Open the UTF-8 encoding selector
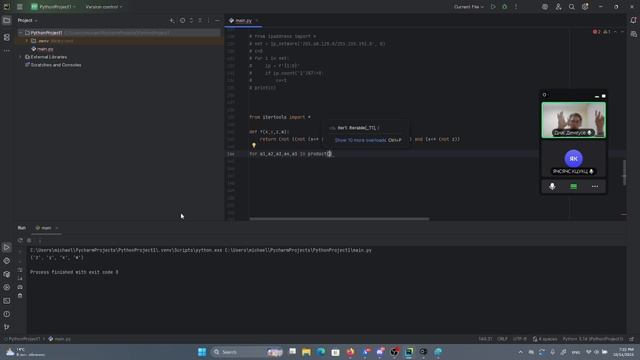The width and height of the screenshot is (640, 360). point(520,339)
